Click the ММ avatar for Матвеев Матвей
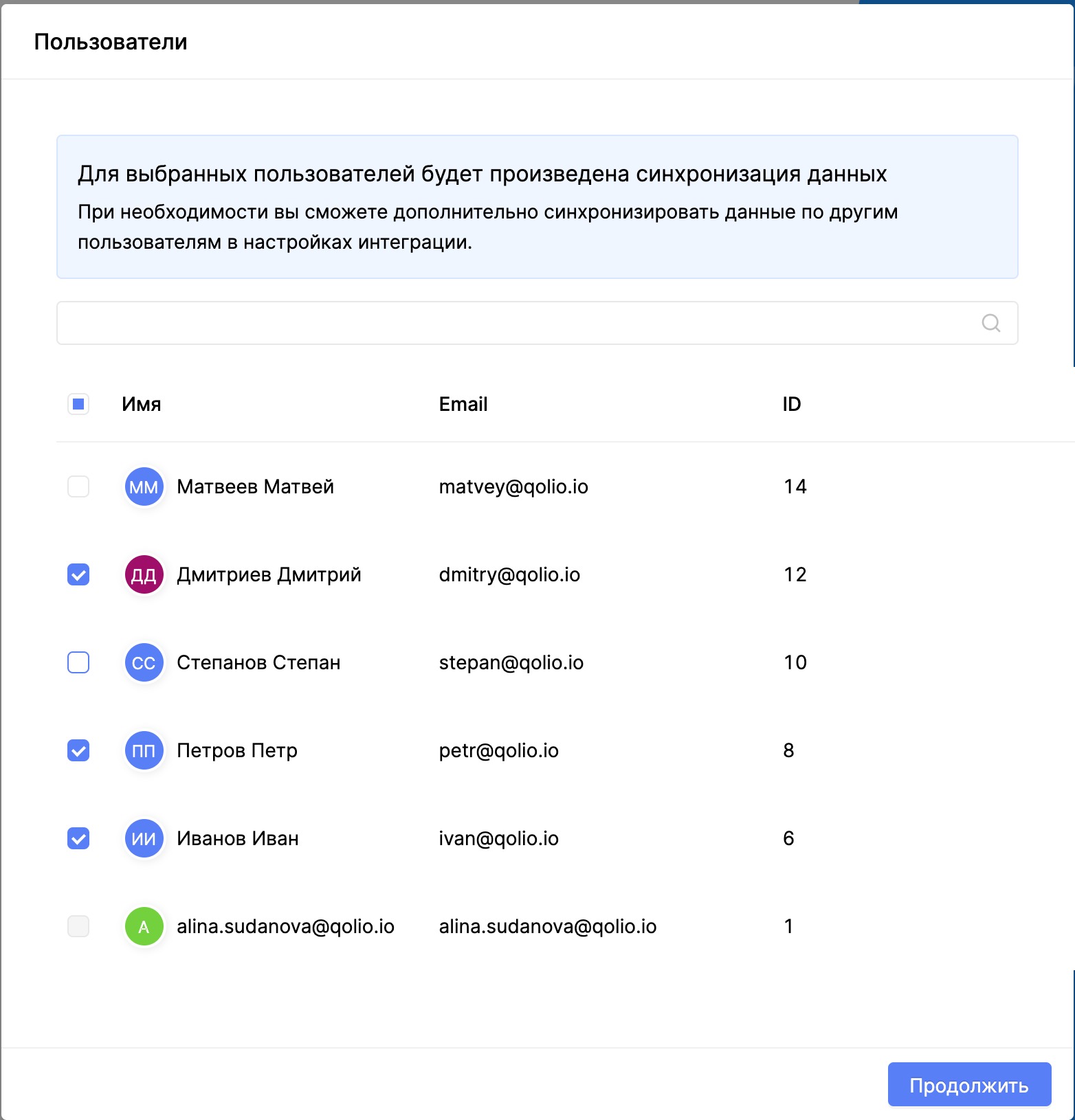 coord(144,486)
